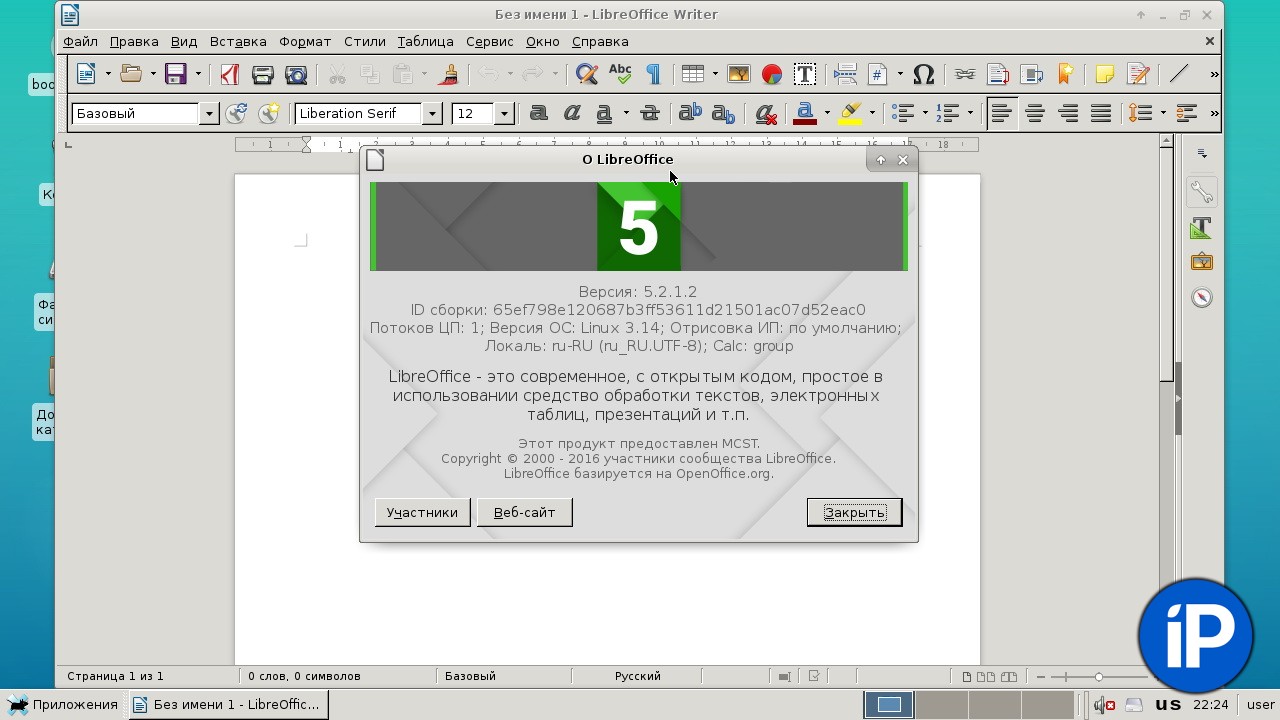The image size is (1280, 720).
Task: Open the sidebar Navigator compass icon
Action: click(1201, 298)
